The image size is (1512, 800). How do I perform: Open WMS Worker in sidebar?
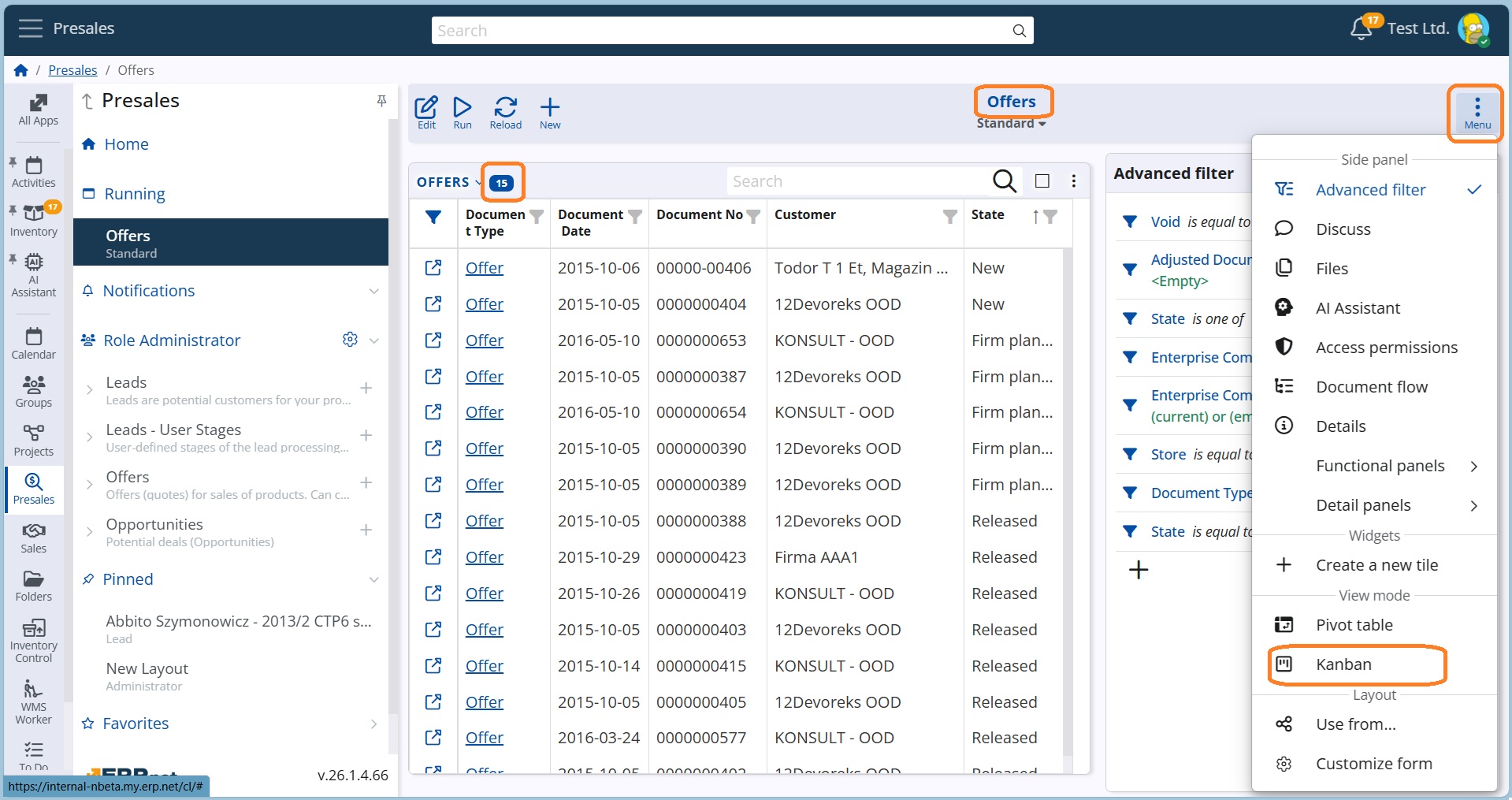tap(34, 701)
